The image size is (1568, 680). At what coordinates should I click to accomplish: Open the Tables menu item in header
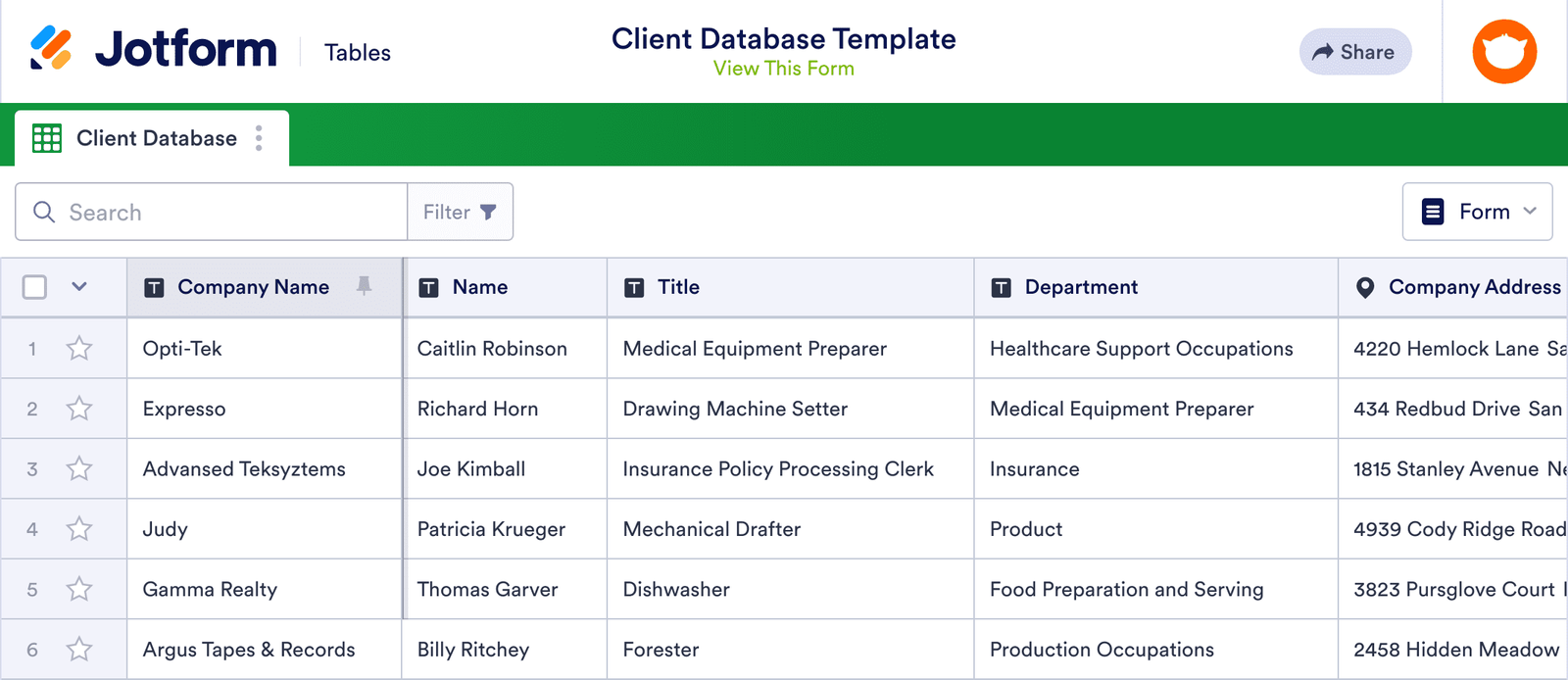pyautogui.click(x=357, y=53)
